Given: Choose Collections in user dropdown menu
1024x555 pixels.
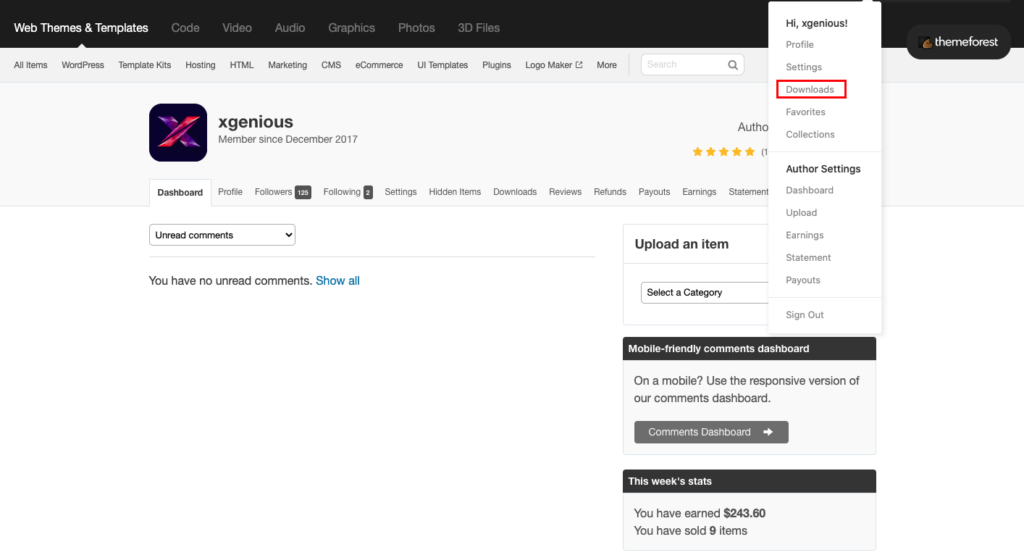Looking at the screenshot, I should coord(810,135).
